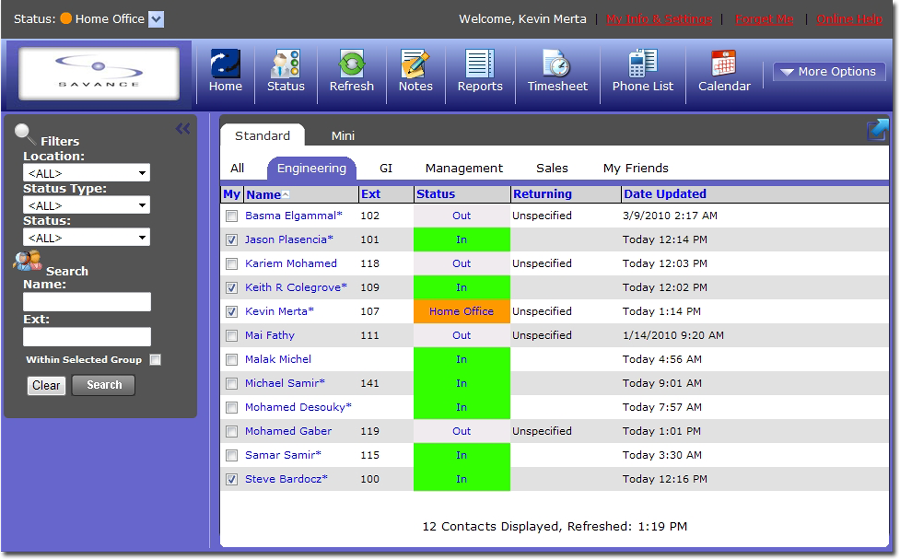This screenshot has width=900, height=560.
Task: Tick the checkbox for Michael Samir
Action: tap(232, 383)
